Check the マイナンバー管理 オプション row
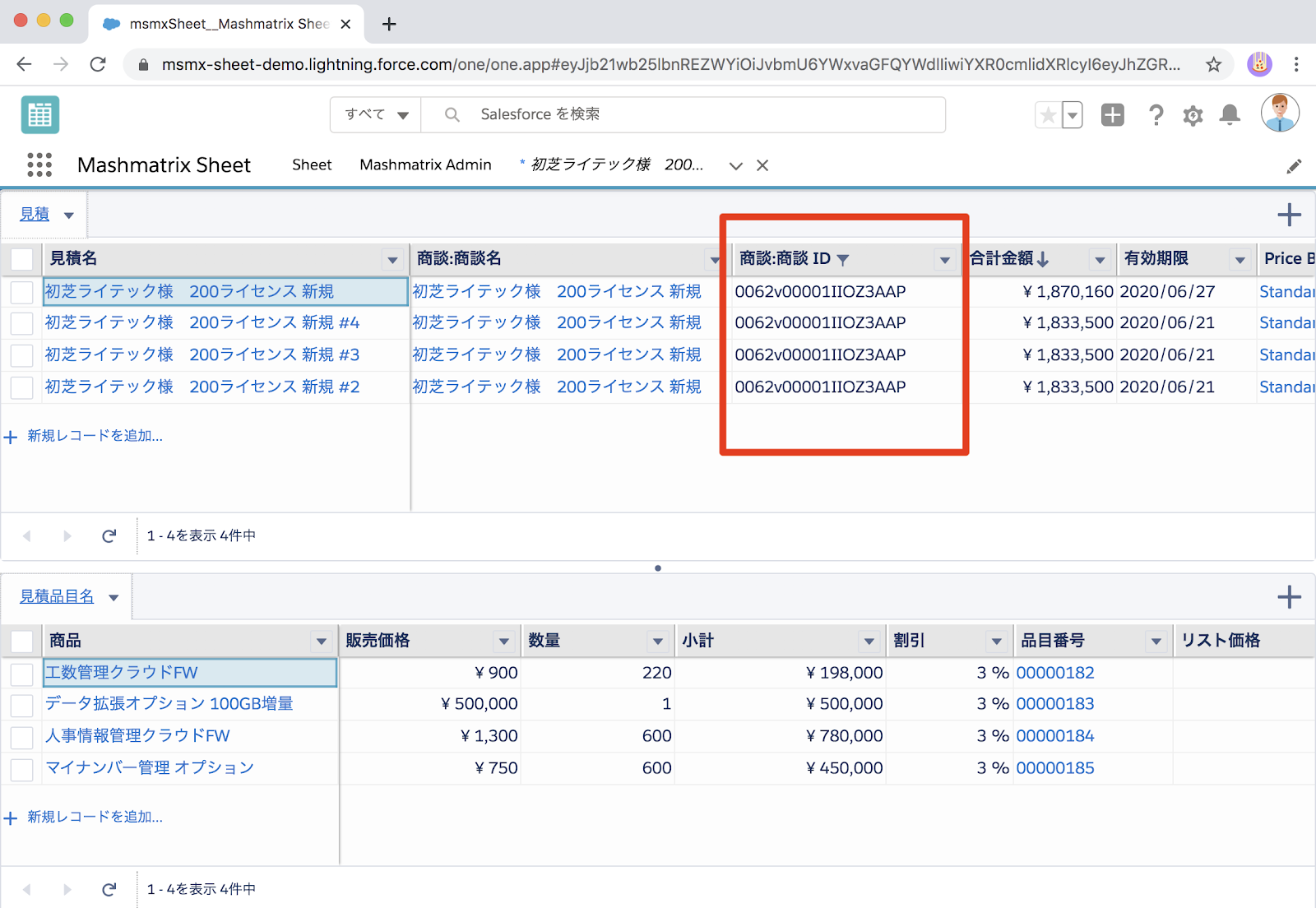 tap(22, 769)
